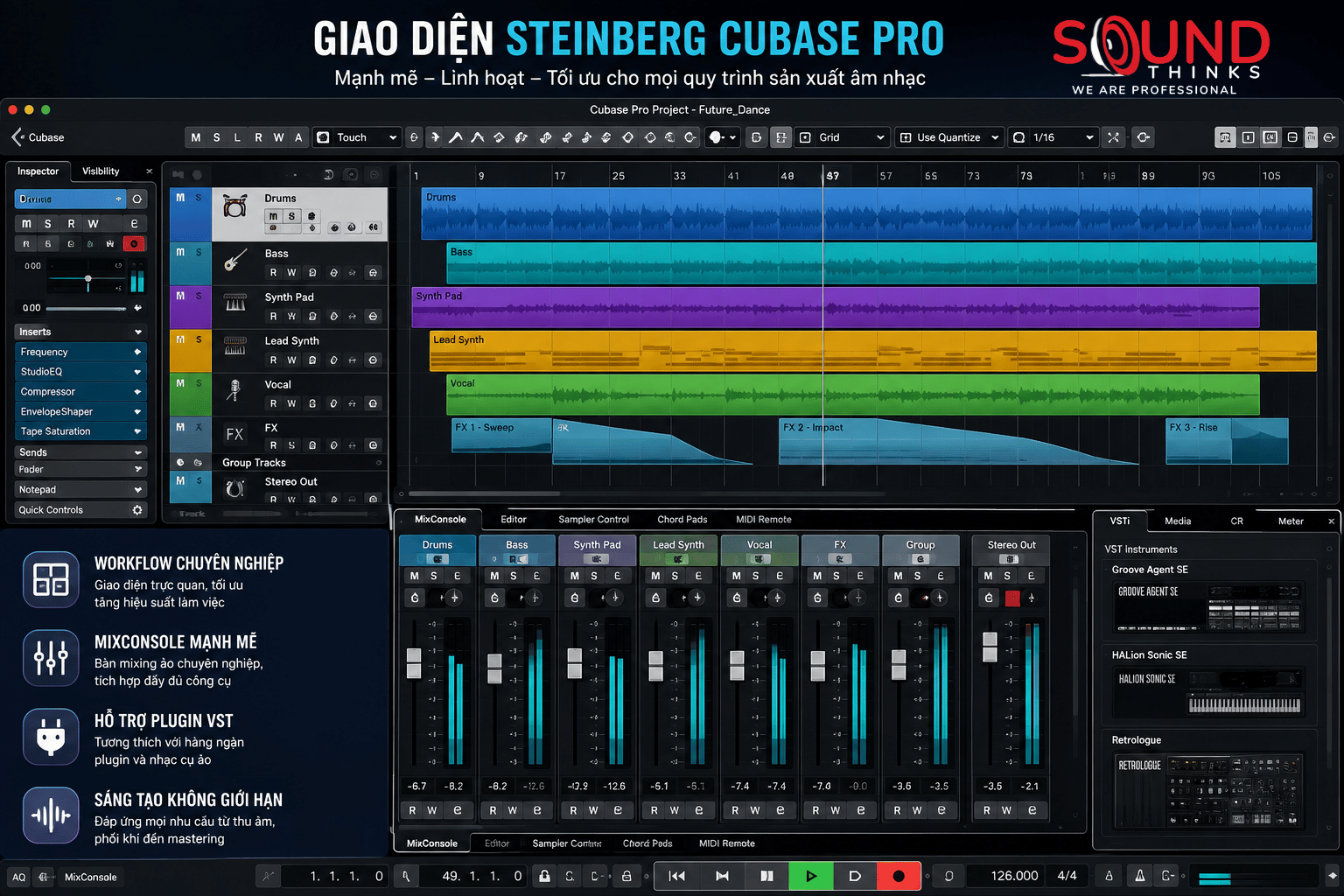Click the Frequency insert slot
The height and width of the screenshot is (896, 1344).
click(80, 352)
